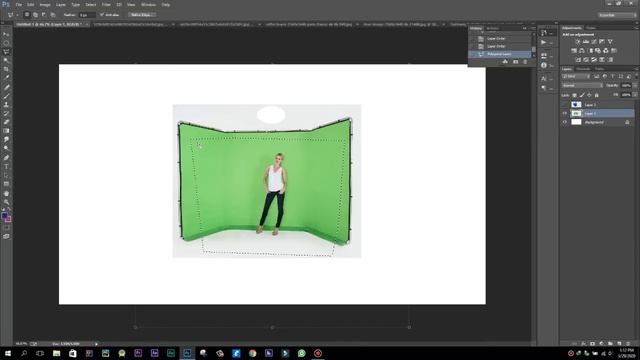Add a Curves adjustment
Screen dimensions: 640x360
pyautogui.click(x=594, y=42)
